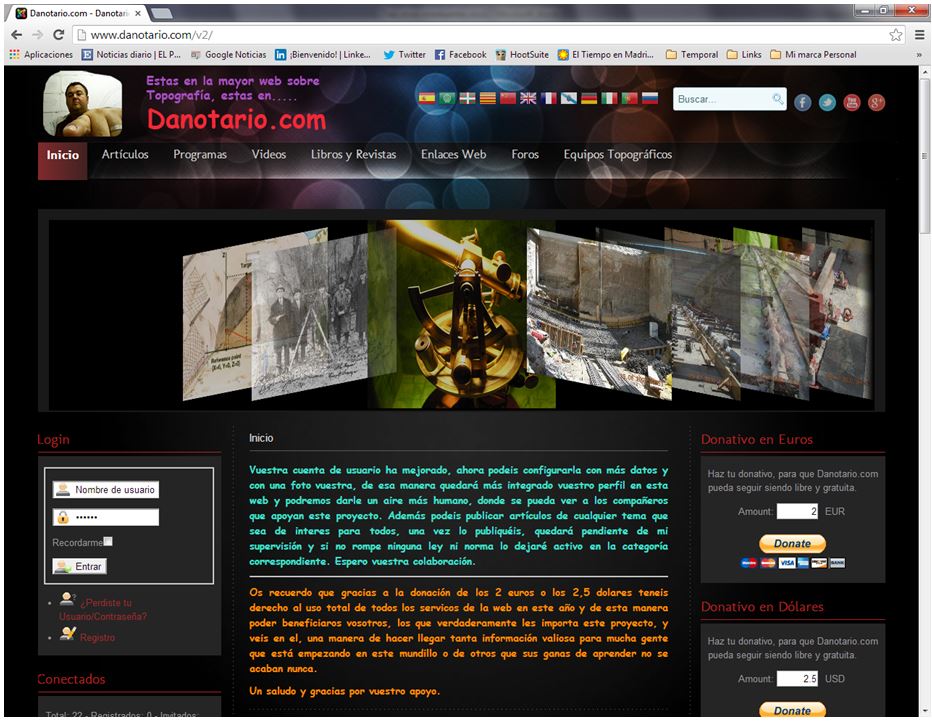Bookmark page with the star icon

click(896, 34)
